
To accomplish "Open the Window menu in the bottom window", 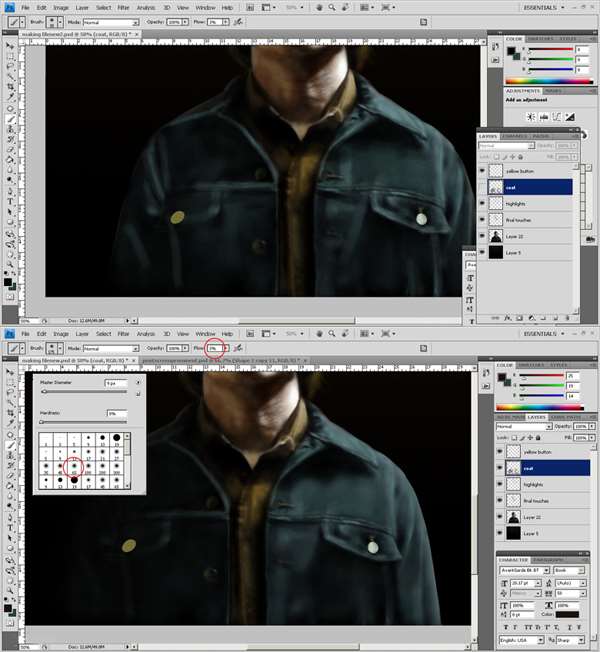I will coord(205,333).
